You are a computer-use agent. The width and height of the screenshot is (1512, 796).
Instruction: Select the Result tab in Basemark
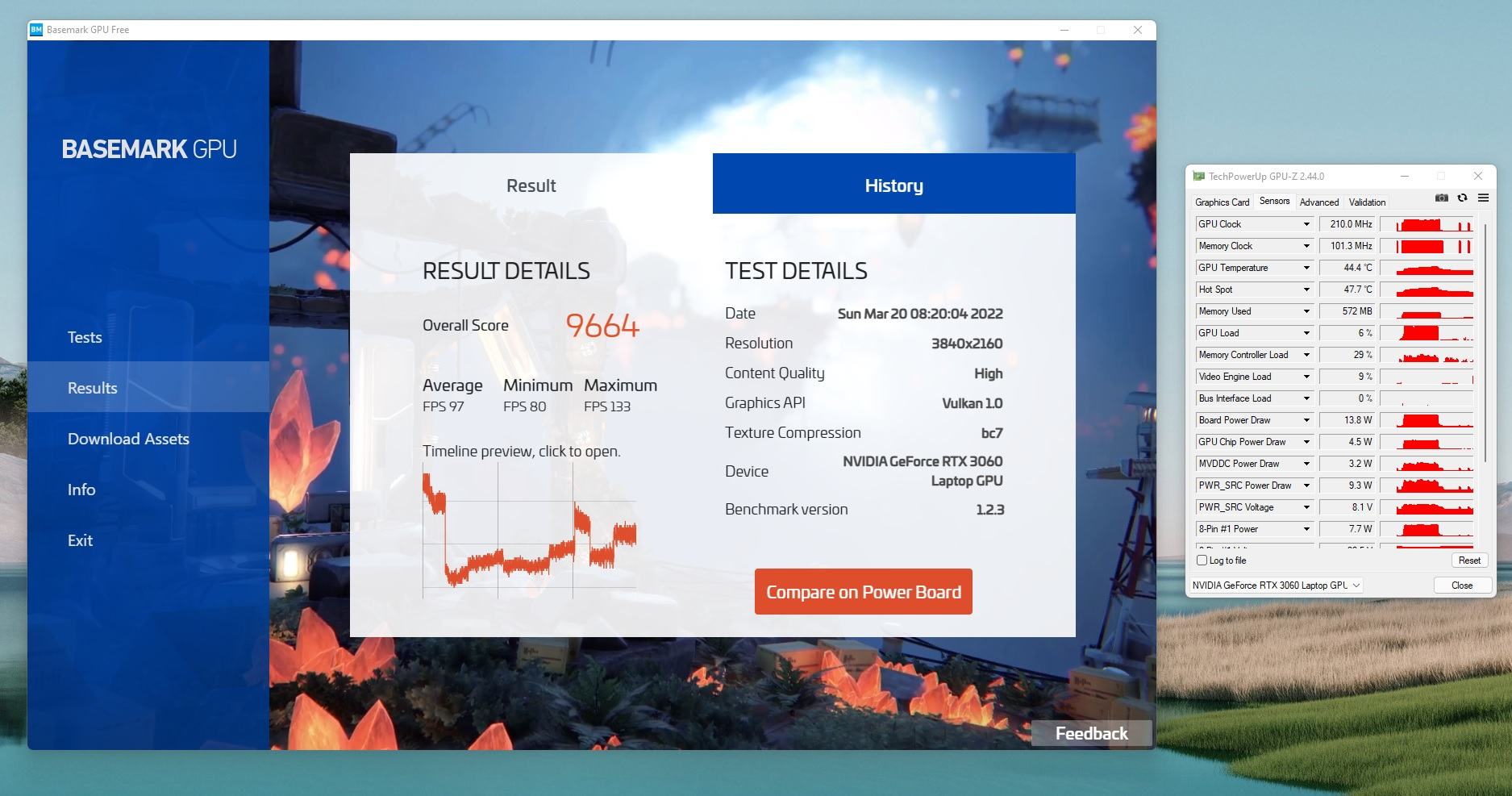531,185
